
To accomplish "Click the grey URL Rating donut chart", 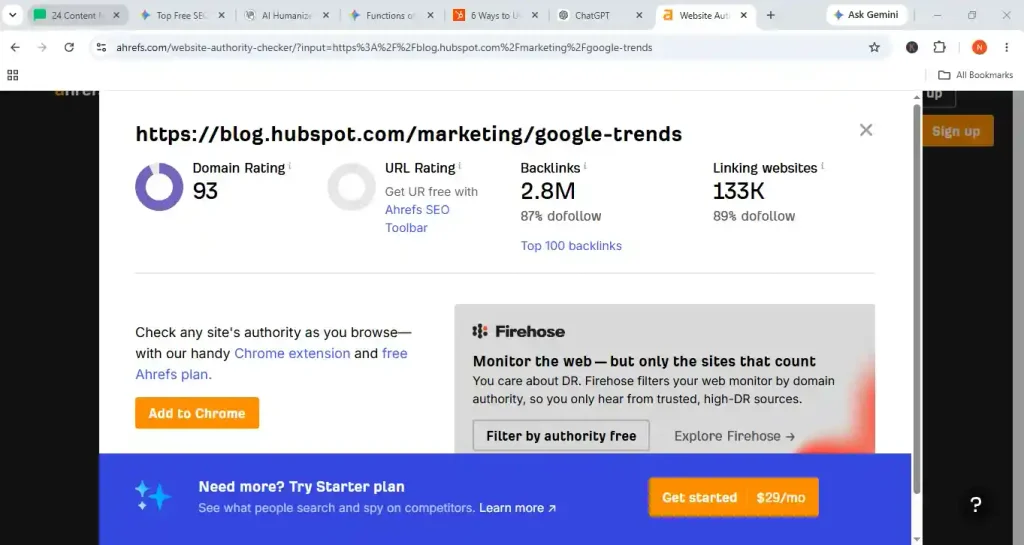I will [x=351, y=187].
